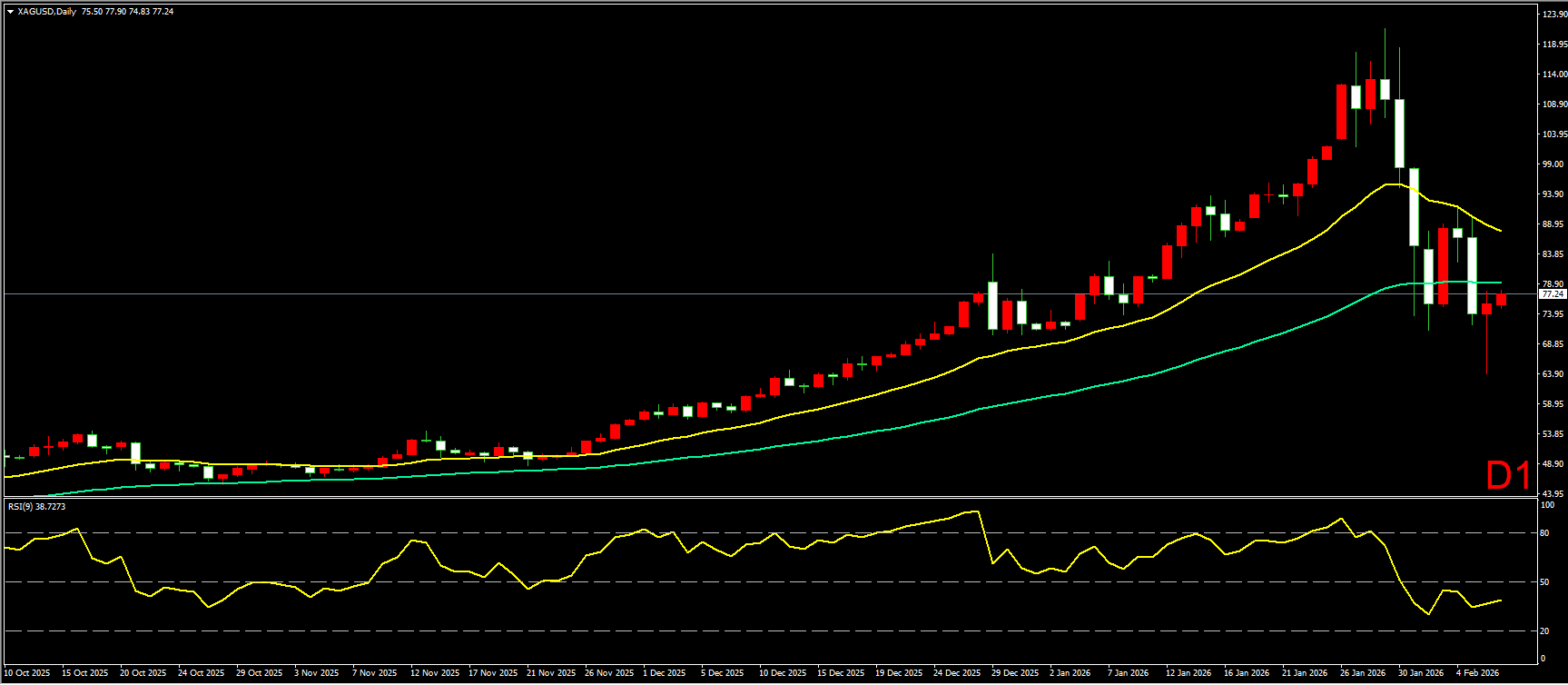Select the latest red candle at far right
Viewport: 1568px width, 685px height.
click(1501, 299)
